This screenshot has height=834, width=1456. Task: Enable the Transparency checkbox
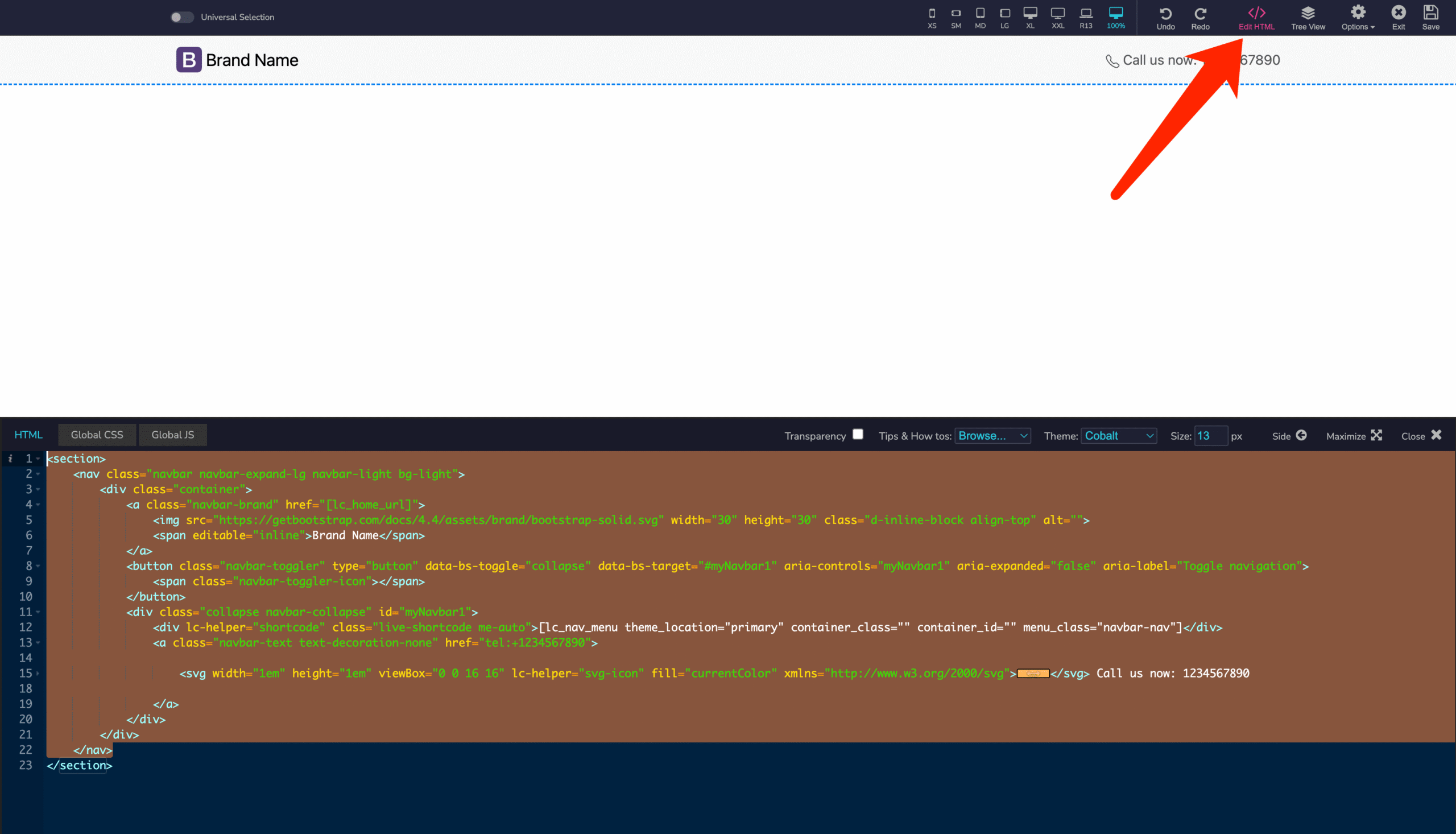pos(858,434)
